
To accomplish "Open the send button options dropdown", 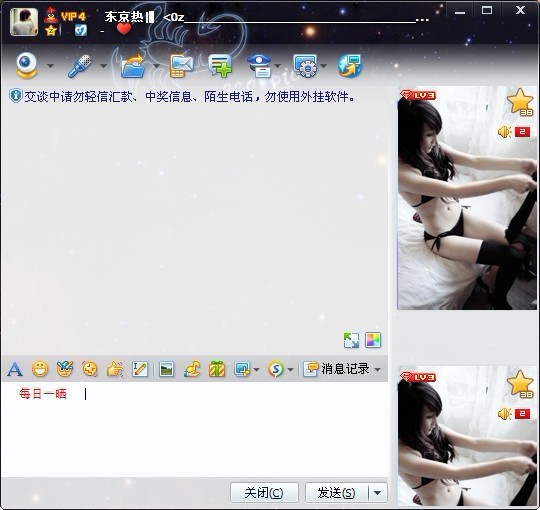I will tap(377, 493).
